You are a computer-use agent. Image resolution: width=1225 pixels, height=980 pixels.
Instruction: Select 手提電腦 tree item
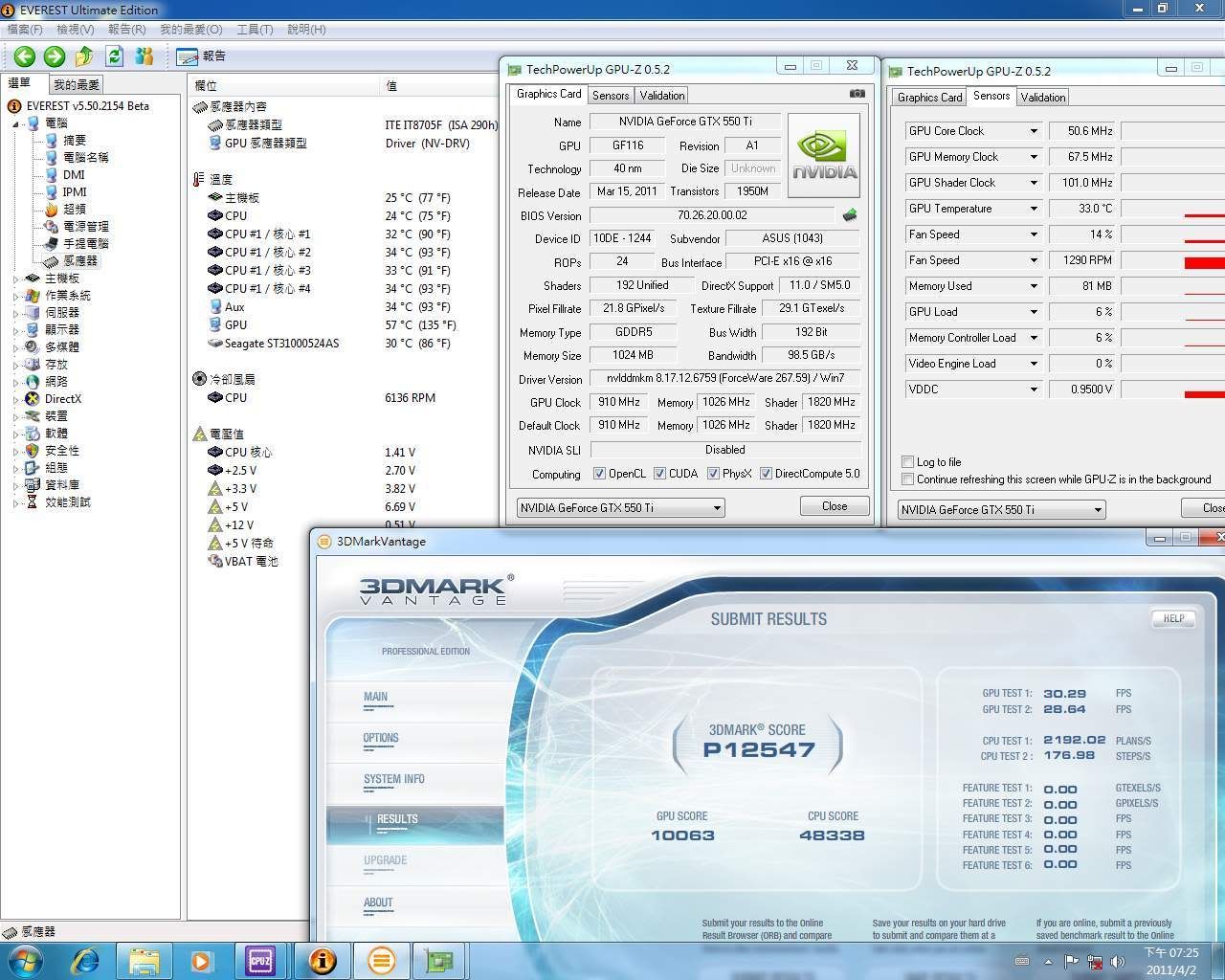85,243
